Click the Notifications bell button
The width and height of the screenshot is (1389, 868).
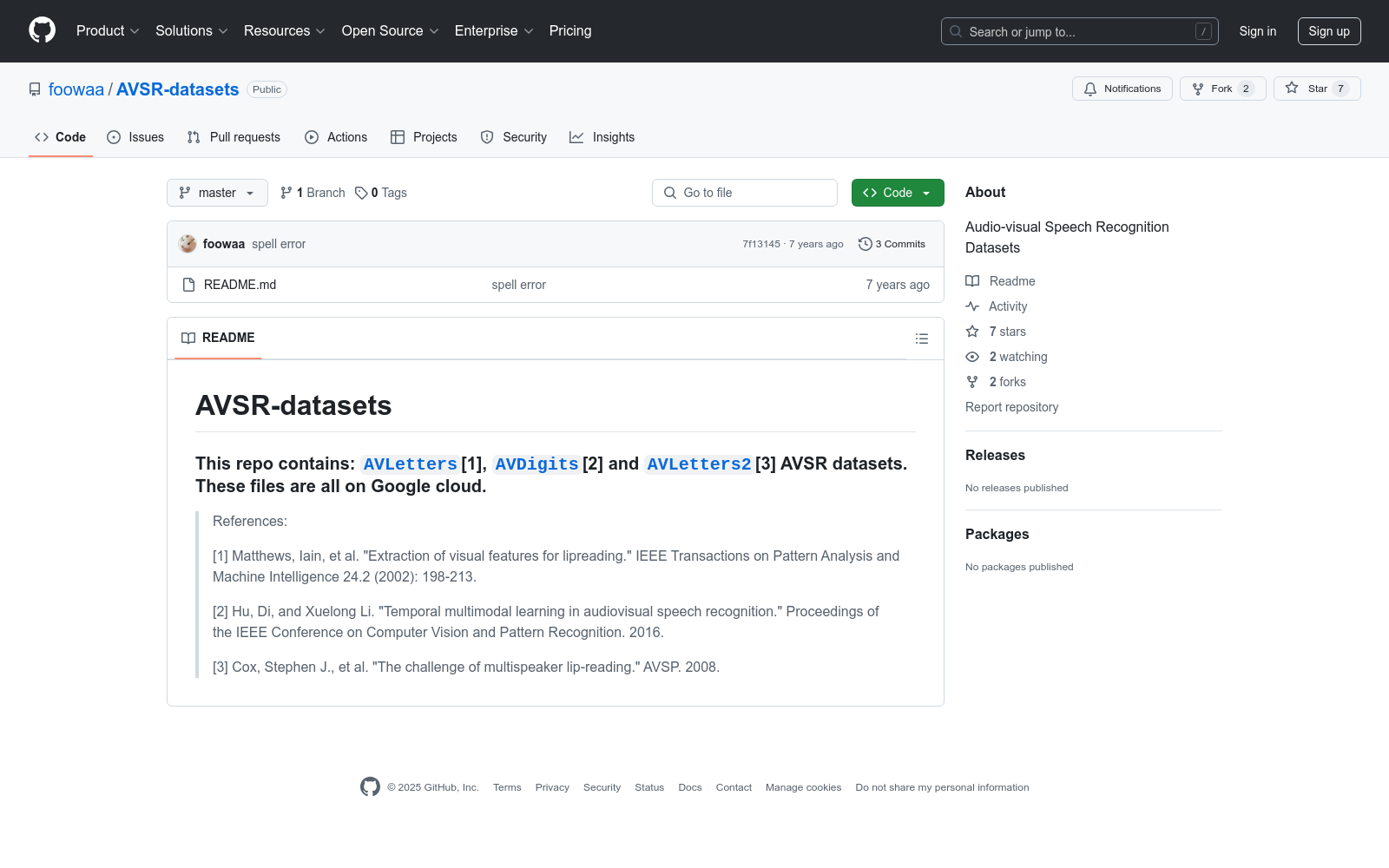[1122, 89]
